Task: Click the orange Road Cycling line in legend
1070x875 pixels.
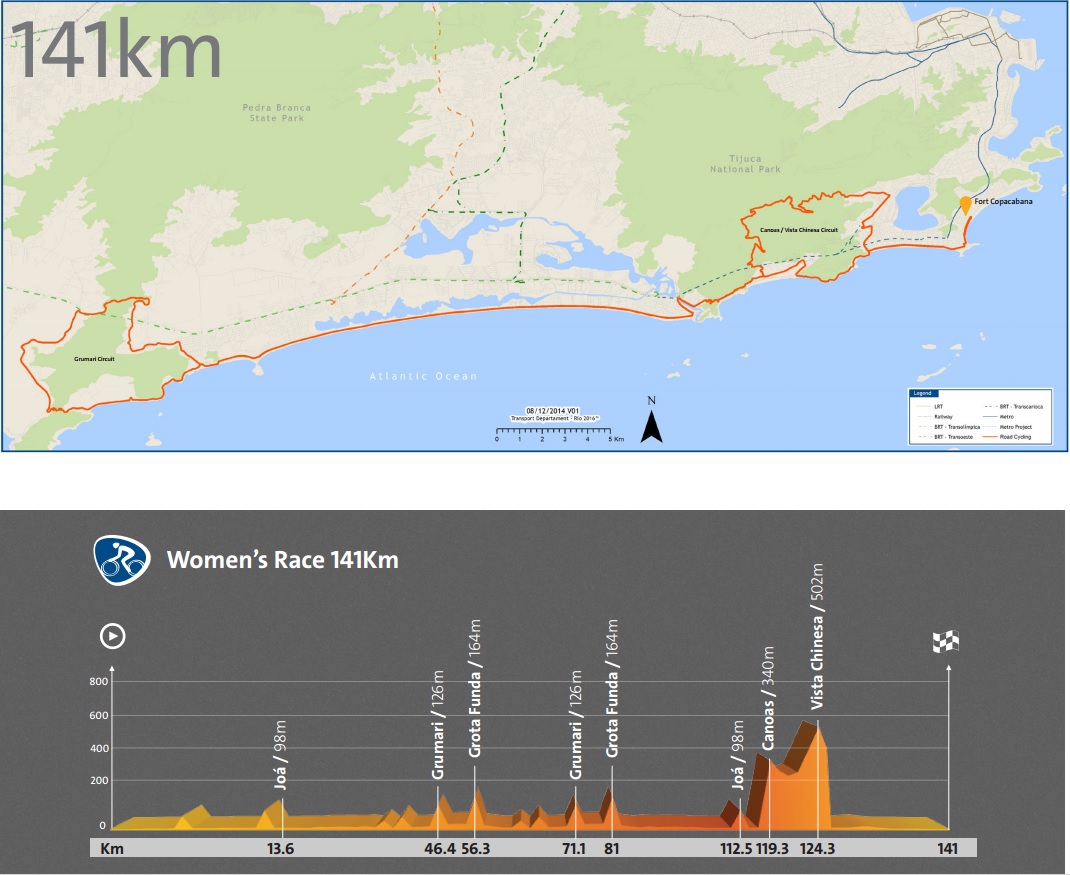Action: click(992, 437)
